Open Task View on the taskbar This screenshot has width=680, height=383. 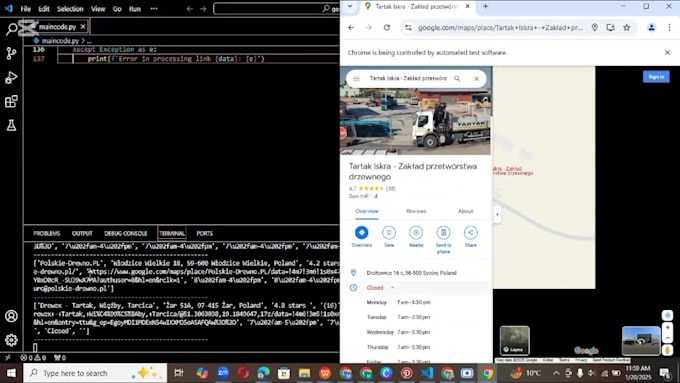pyautogui.click(x=178, y=373)
